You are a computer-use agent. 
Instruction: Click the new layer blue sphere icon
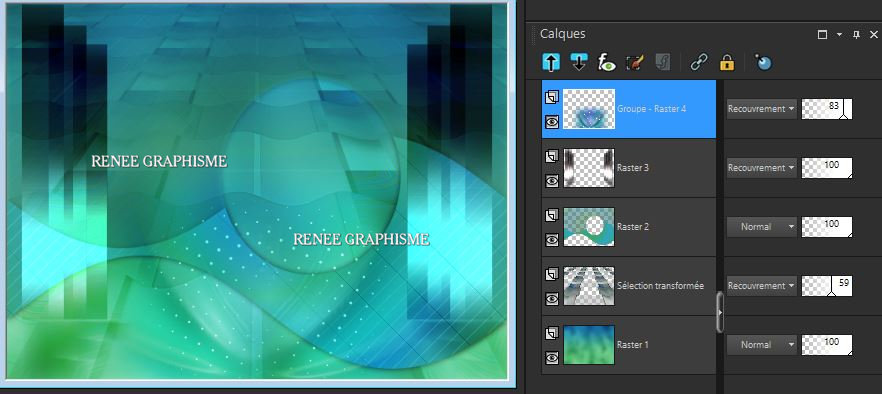[763, 62]
